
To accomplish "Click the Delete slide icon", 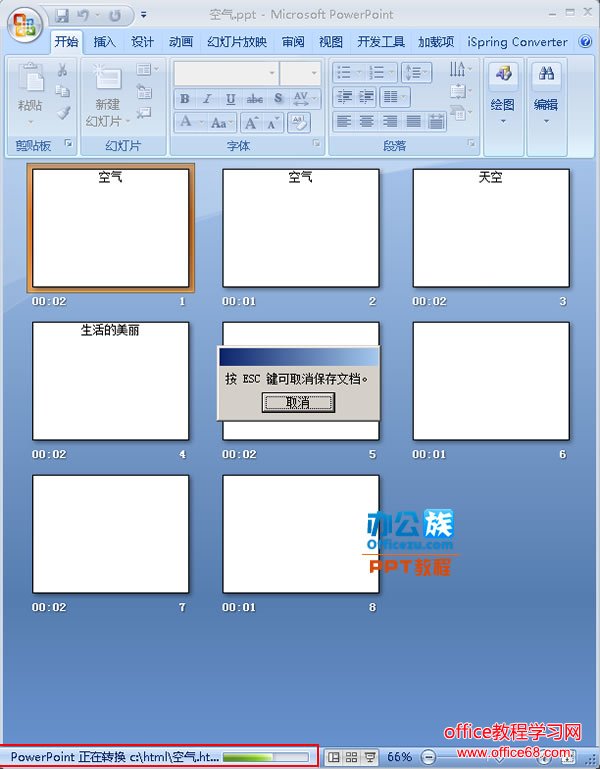I will [144, 113].
